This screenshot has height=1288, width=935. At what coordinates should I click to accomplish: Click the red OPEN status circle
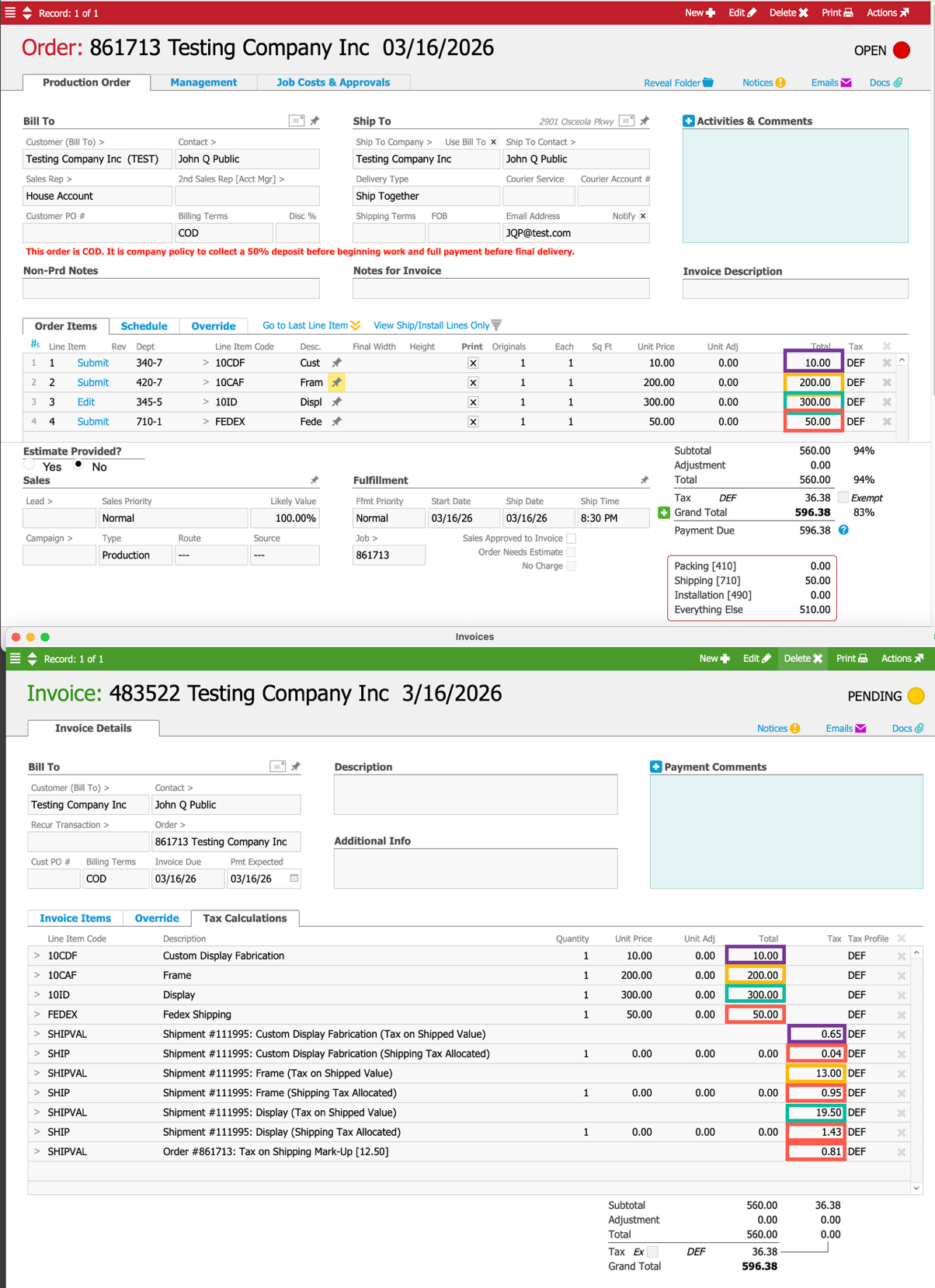pos(902,50)
